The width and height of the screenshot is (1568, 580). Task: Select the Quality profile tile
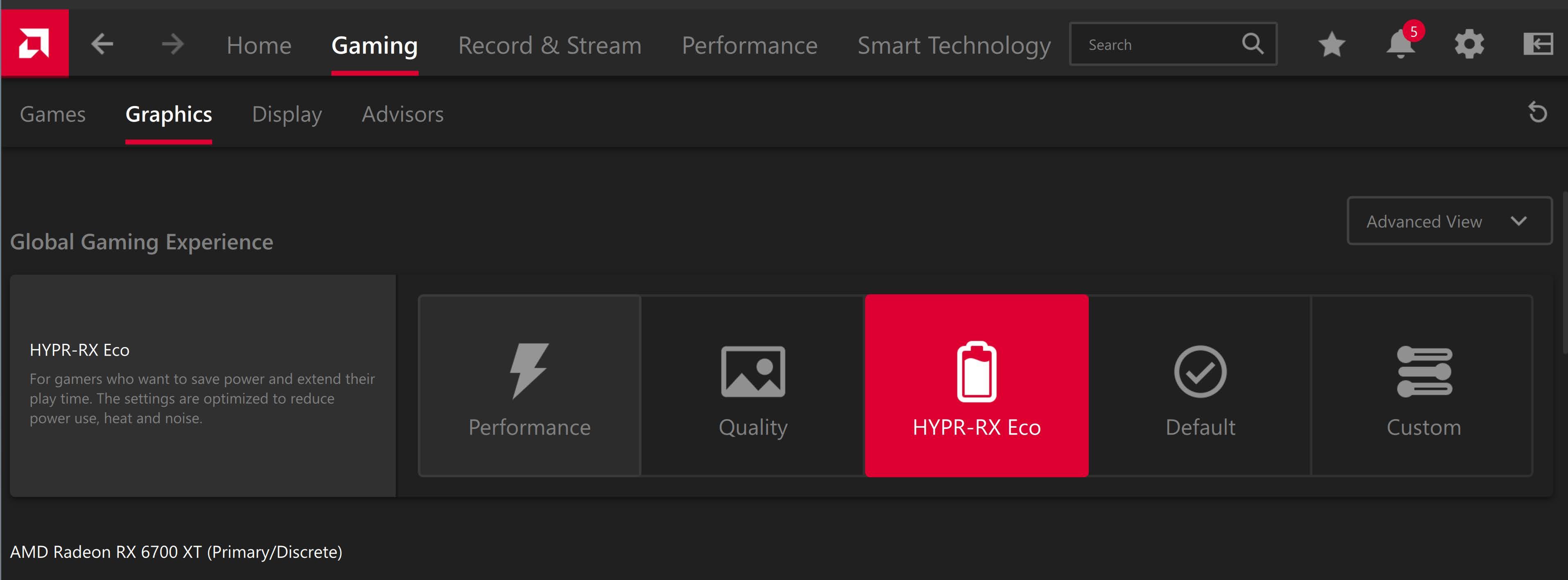(x=753, y=386)
